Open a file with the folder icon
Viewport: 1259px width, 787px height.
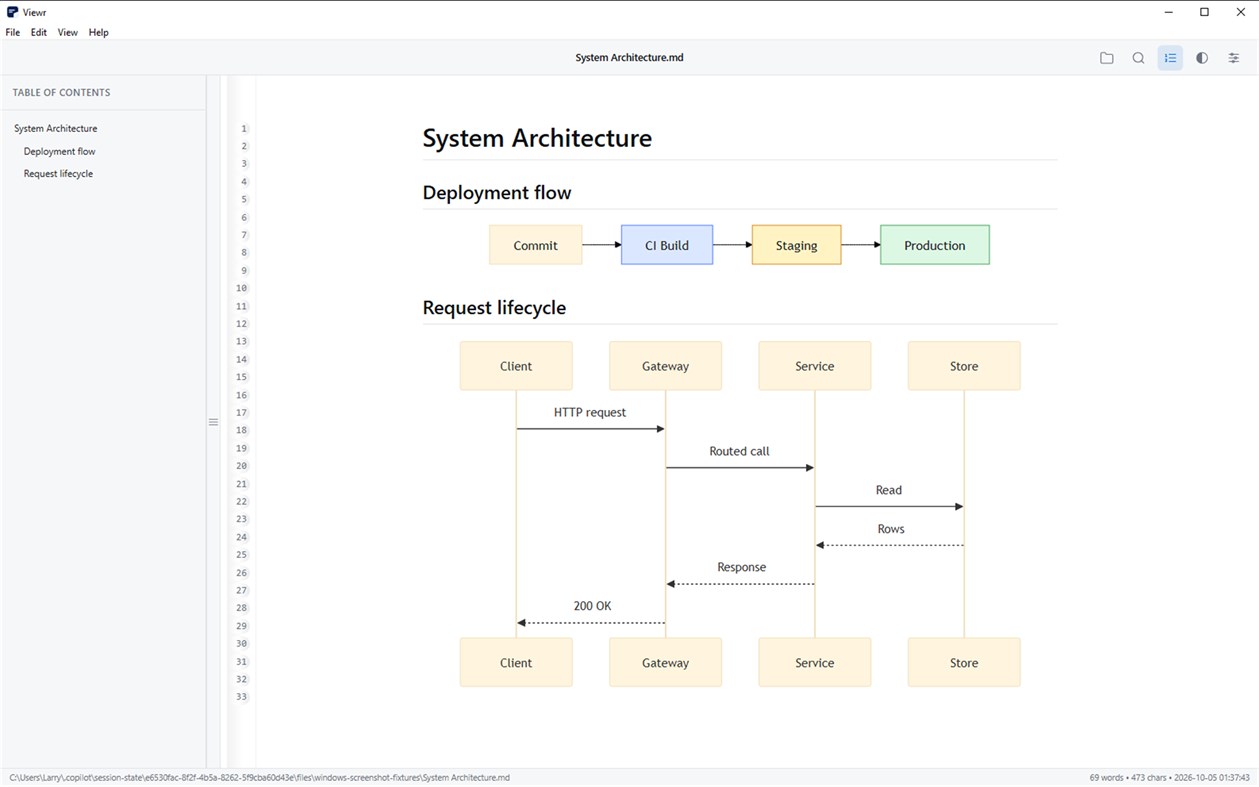click(1106, 58)
